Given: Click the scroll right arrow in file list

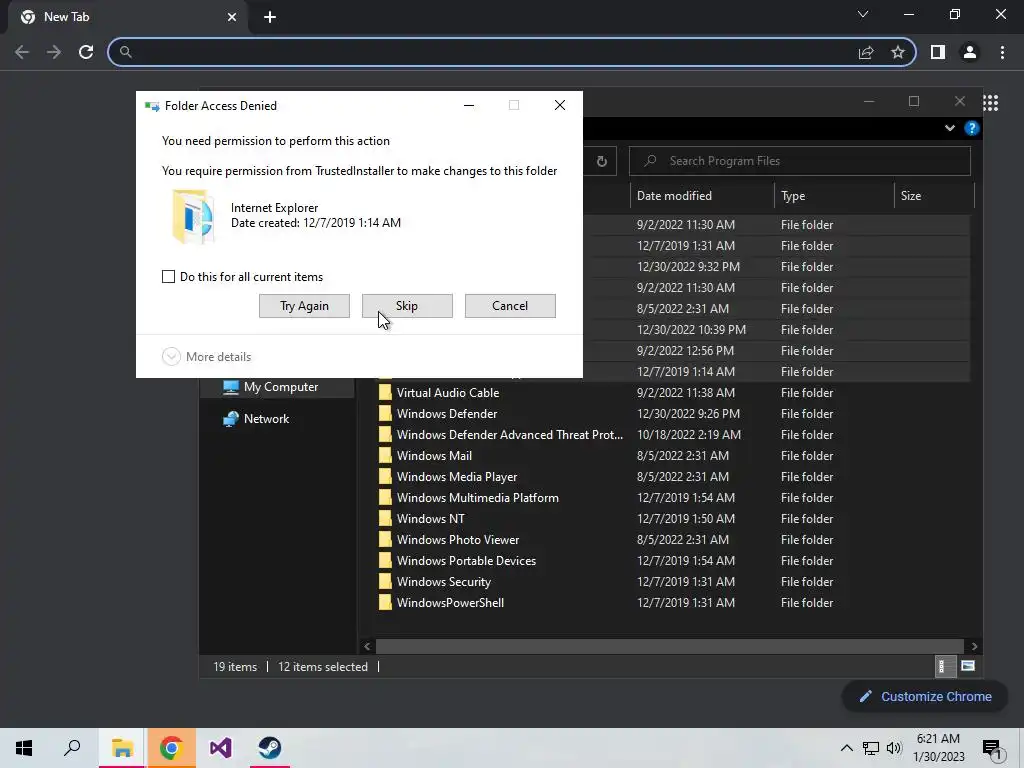Looking at the screenshot, I should 974,647.
